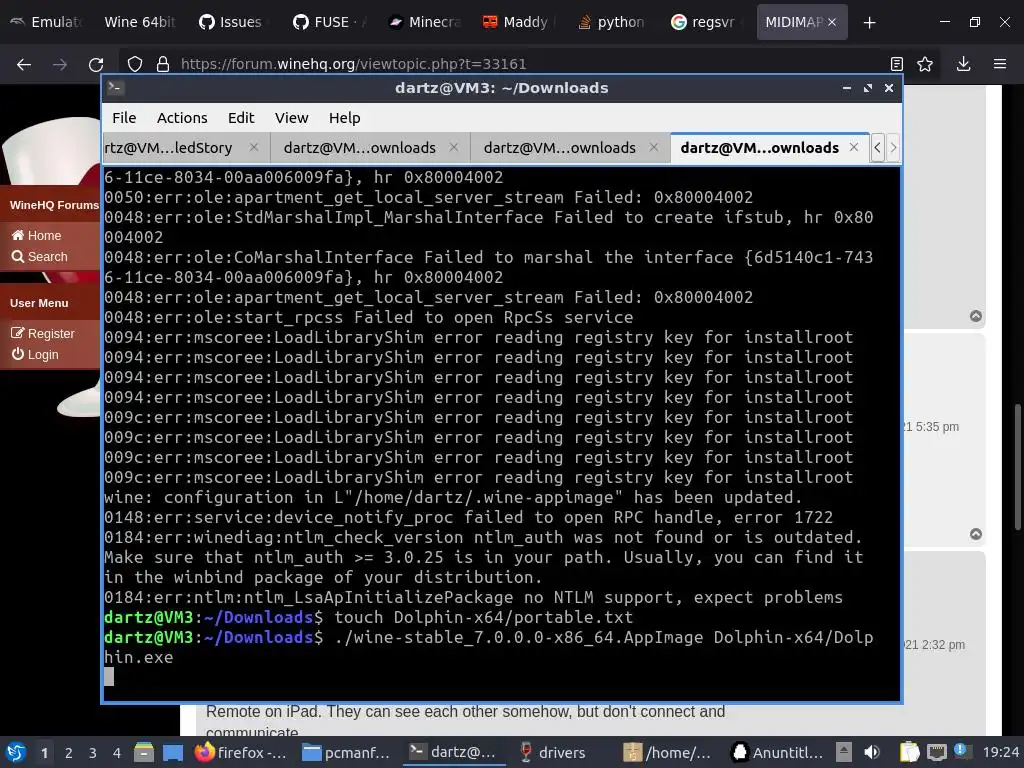Screen dimensions: 1024x768
Task: Switch to the regsvr Google browser tab
Action: click(x=705, y=22)
